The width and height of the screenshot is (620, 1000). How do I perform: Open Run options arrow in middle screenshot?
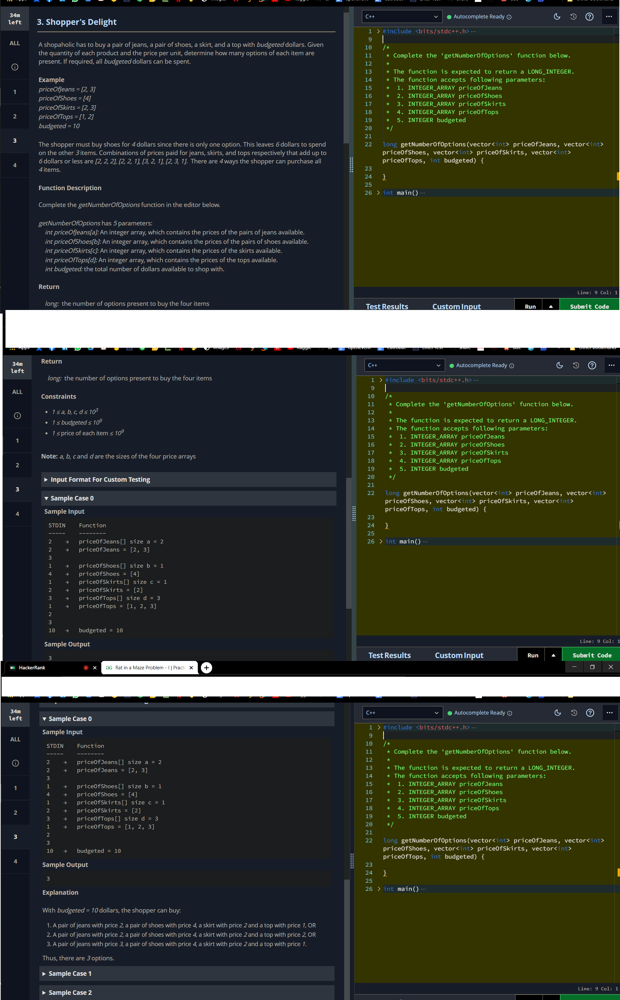pos(552,655)
